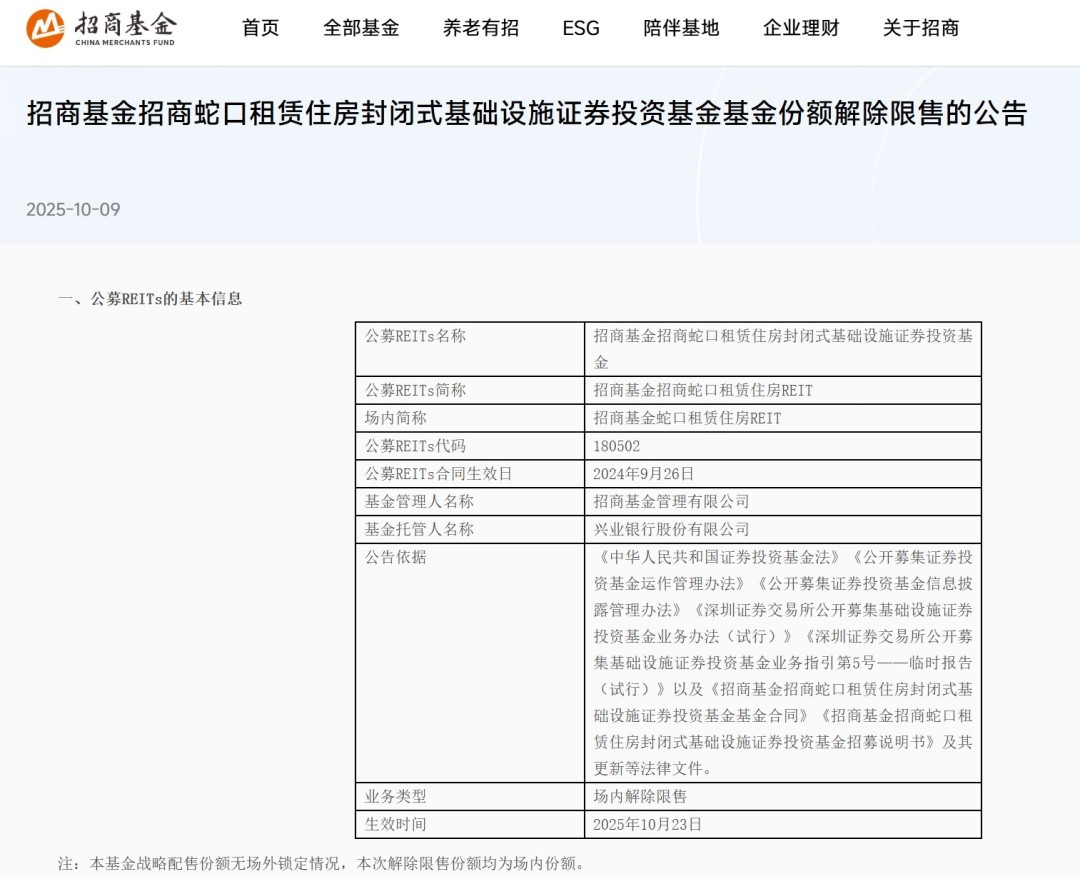Viewport: 1080px width, 879px height.
Task: Click the 基金托管人名称 label cell
Action: (470, 529)
